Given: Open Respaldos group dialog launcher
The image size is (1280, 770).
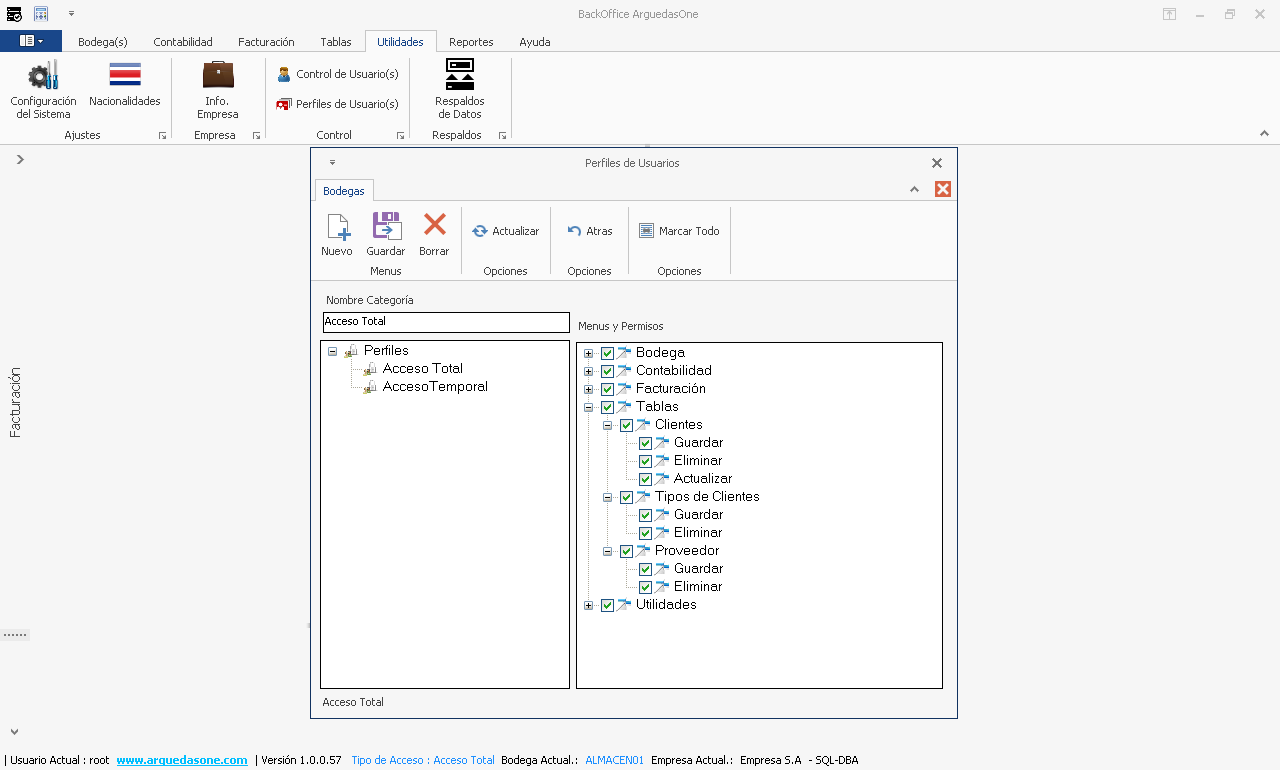Looking at the screenshot, I should (x=503, y=136).
